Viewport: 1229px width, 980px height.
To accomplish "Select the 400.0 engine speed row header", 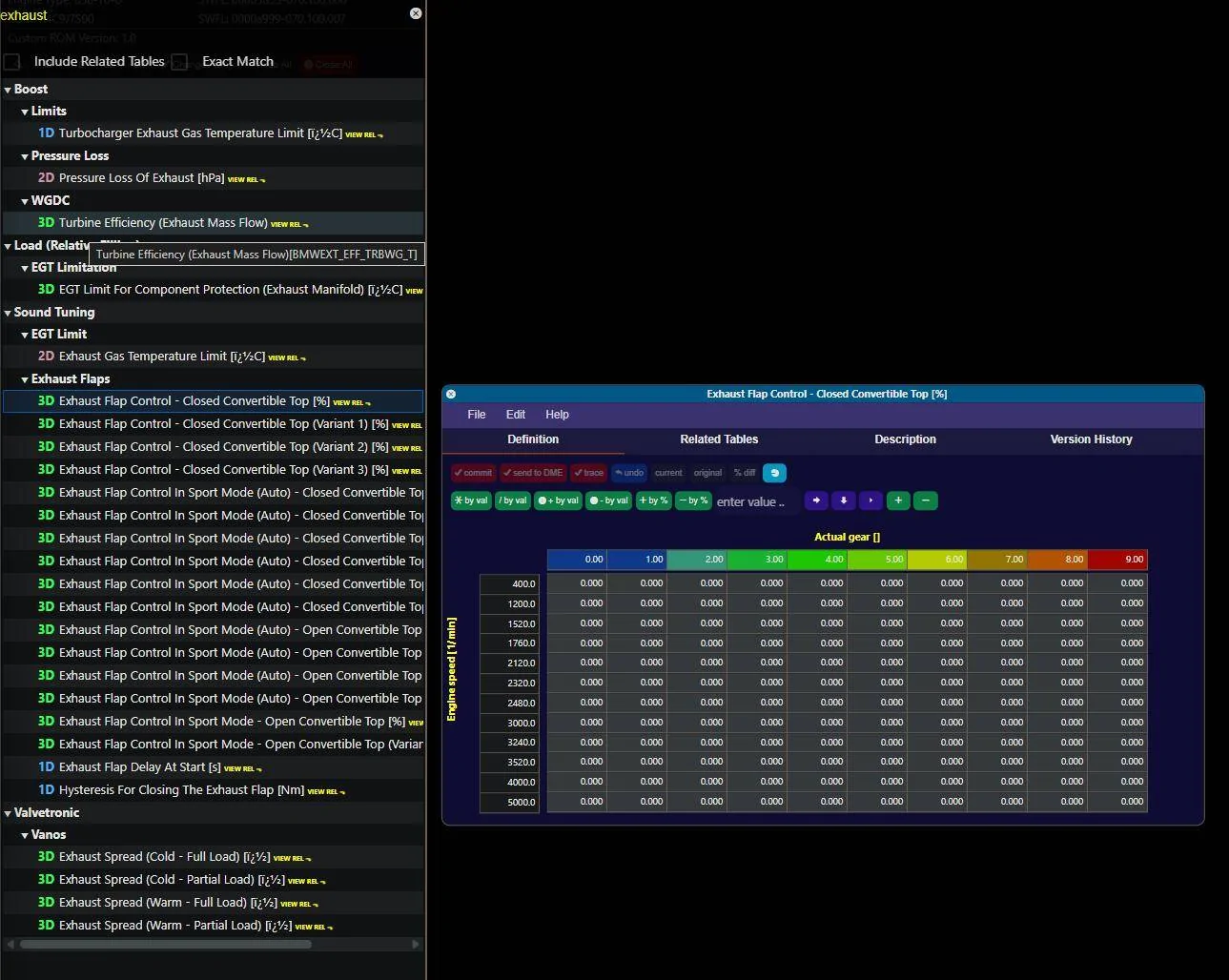I will click(x=510, y=583).
